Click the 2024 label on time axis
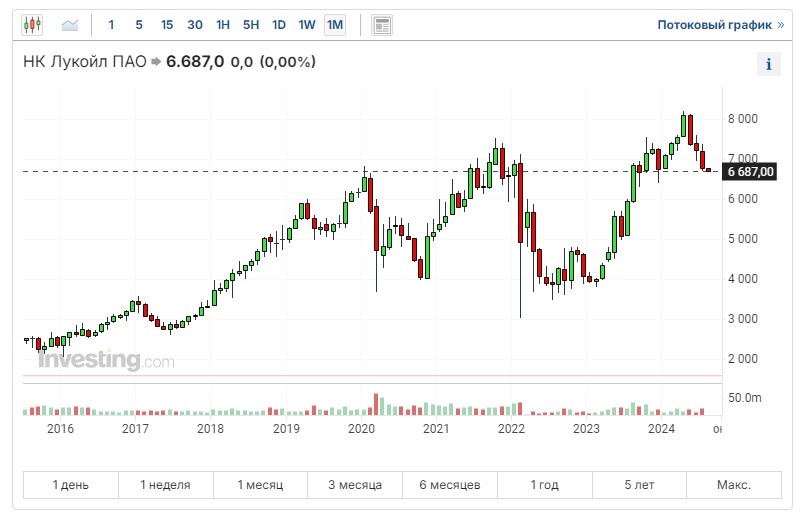Viewport: 807px width, 517px height. pyautogui.click(x=661, y=429)
